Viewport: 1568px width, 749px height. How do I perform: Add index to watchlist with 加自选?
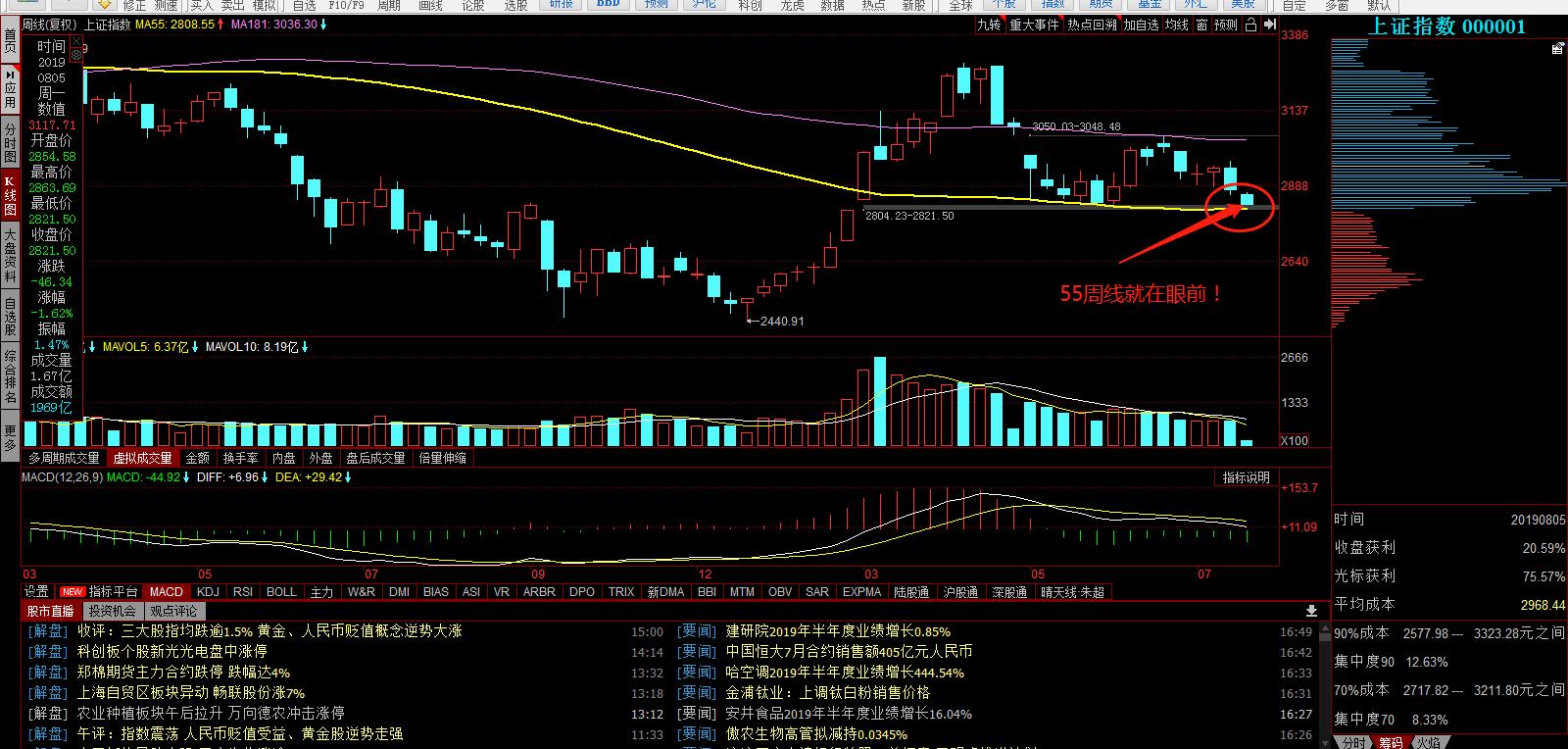[x=1141, y=25]
